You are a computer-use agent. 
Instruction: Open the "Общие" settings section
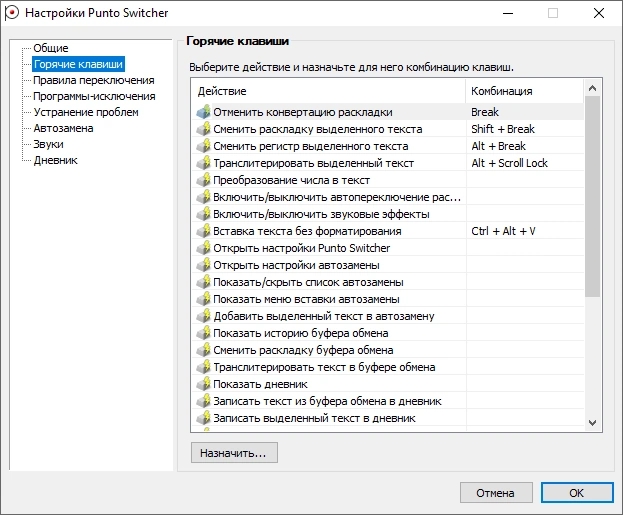click(51, 48)
